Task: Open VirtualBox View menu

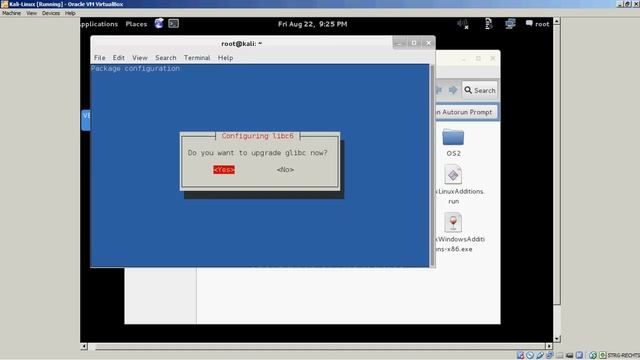Action: [x=31, y=13]
